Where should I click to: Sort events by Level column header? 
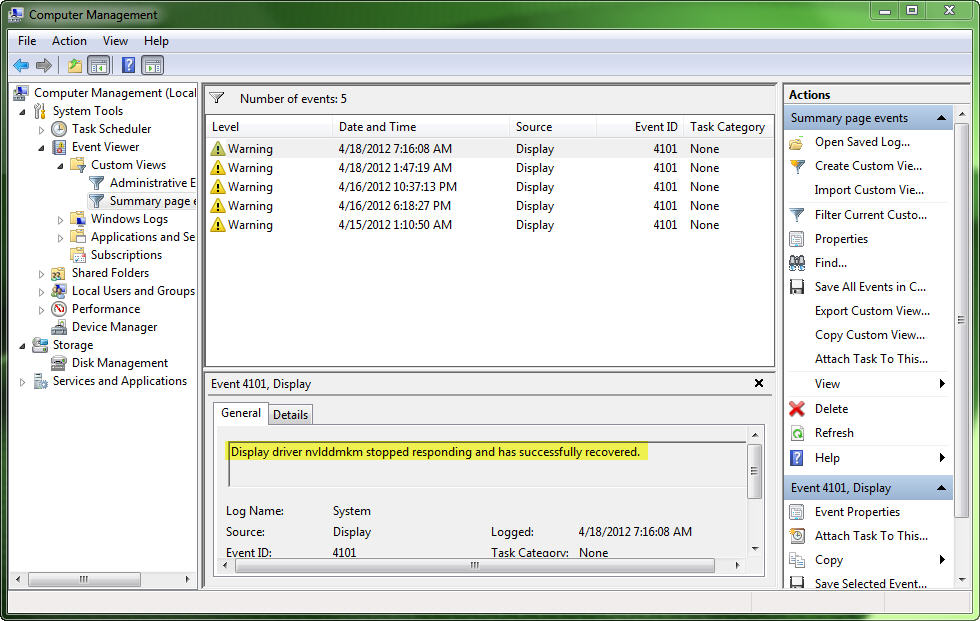tap(269, 127)
